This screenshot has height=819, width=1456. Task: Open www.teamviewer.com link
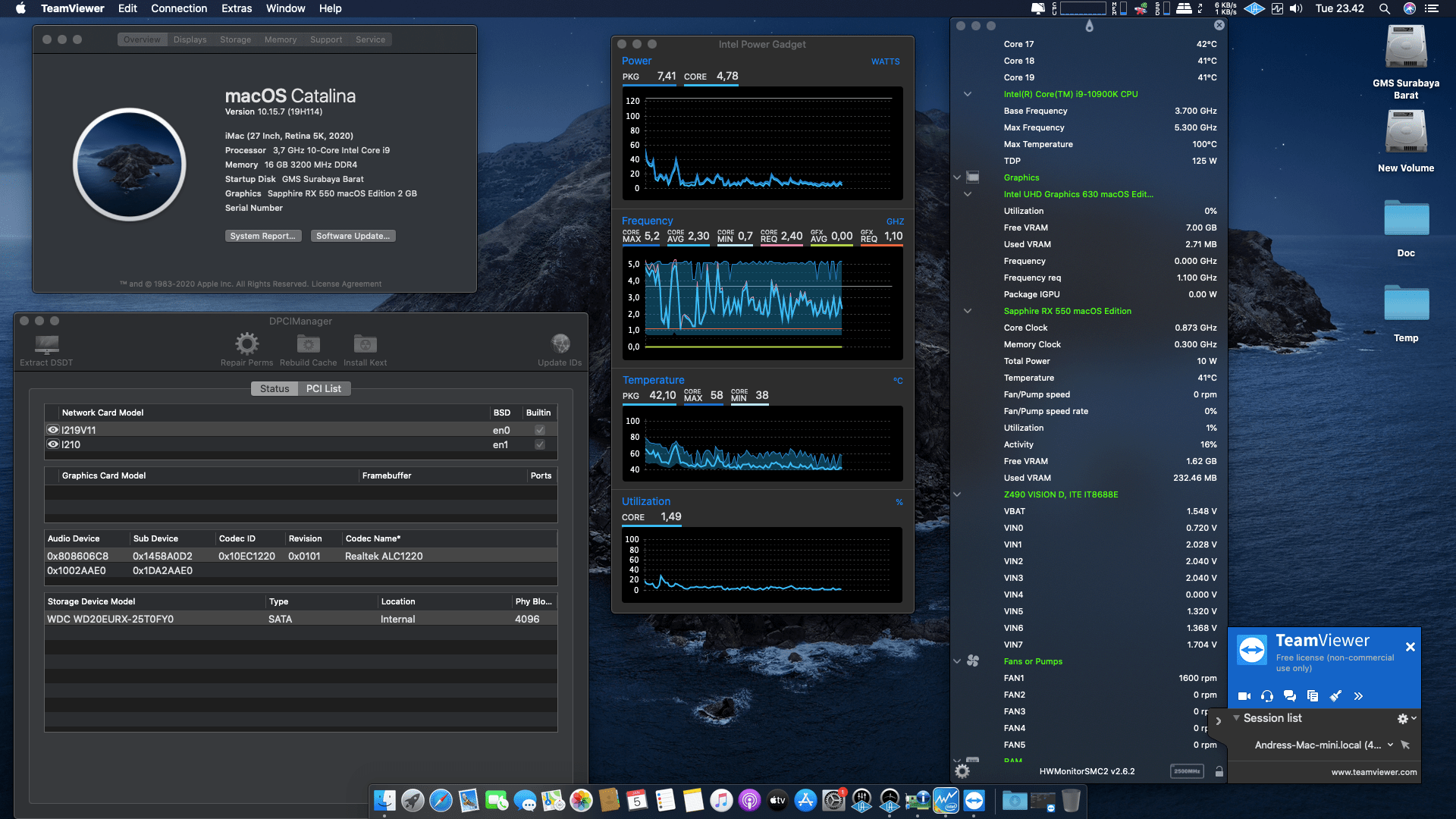1374,772
